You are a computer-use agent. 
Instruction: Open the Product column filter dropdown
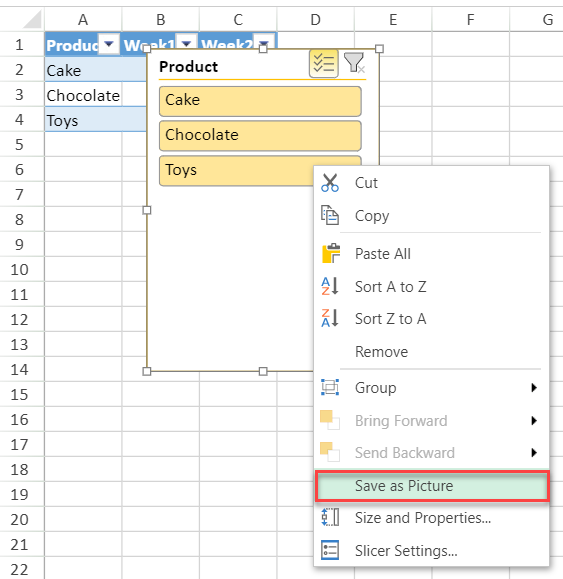tap(109, 44)
